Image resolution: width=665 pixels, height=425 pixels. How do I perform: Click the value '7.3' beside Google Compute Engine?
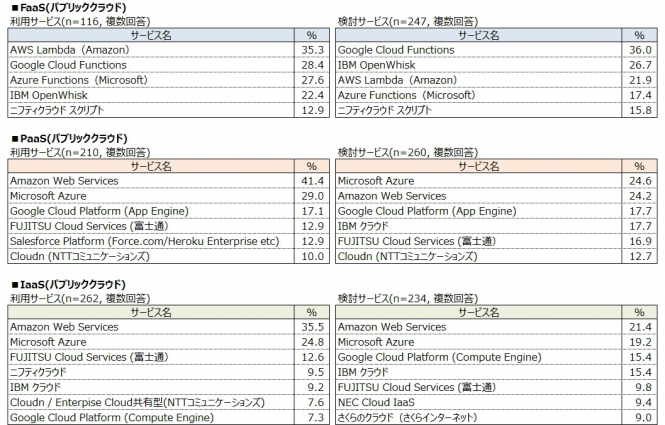[x=316, y=417]
